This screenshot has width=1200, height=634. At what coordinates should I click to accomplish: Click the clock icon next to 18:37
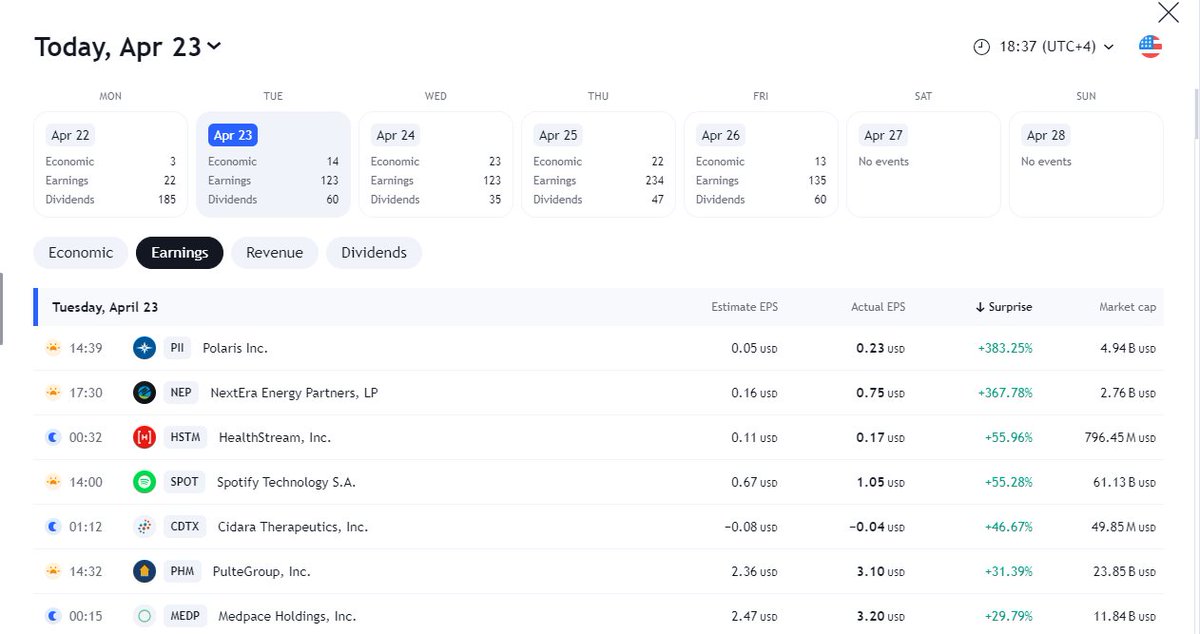point(982,47)
